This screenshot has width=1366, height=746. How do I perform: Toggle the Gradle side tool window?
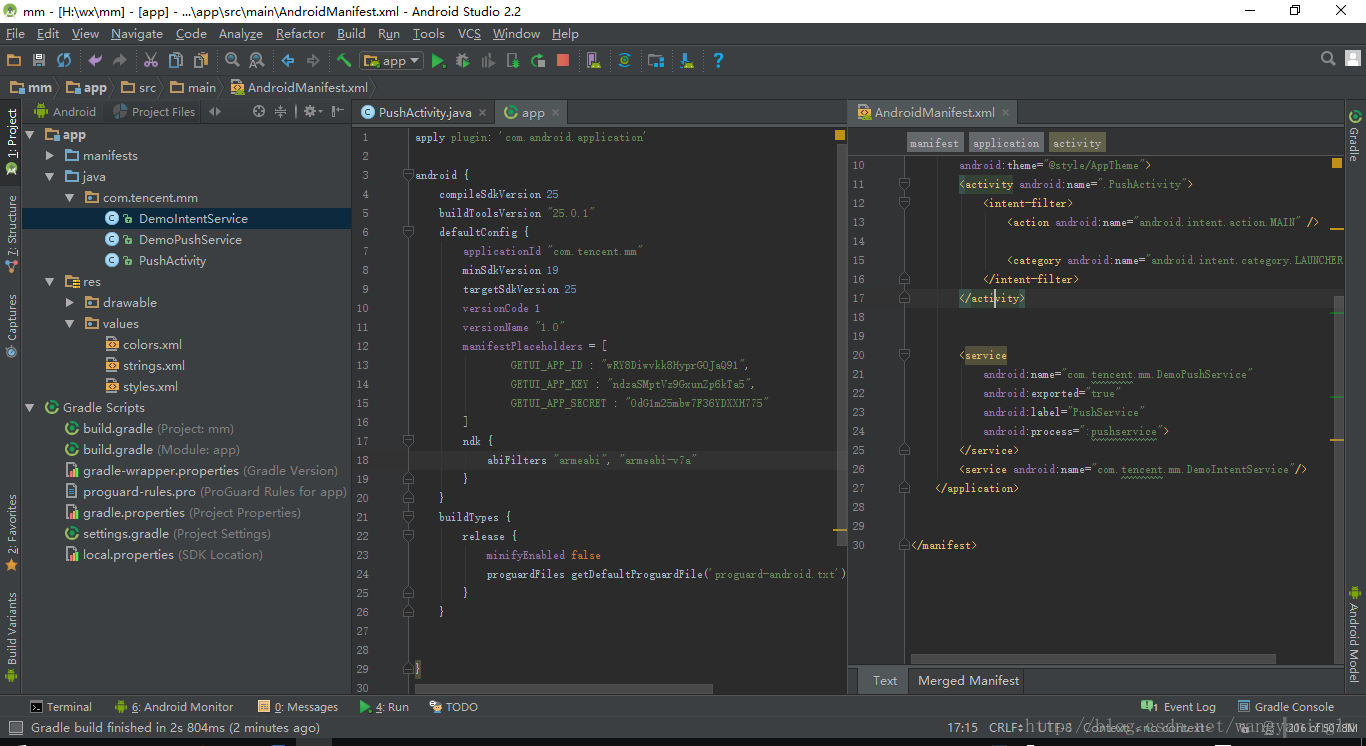1354,135
